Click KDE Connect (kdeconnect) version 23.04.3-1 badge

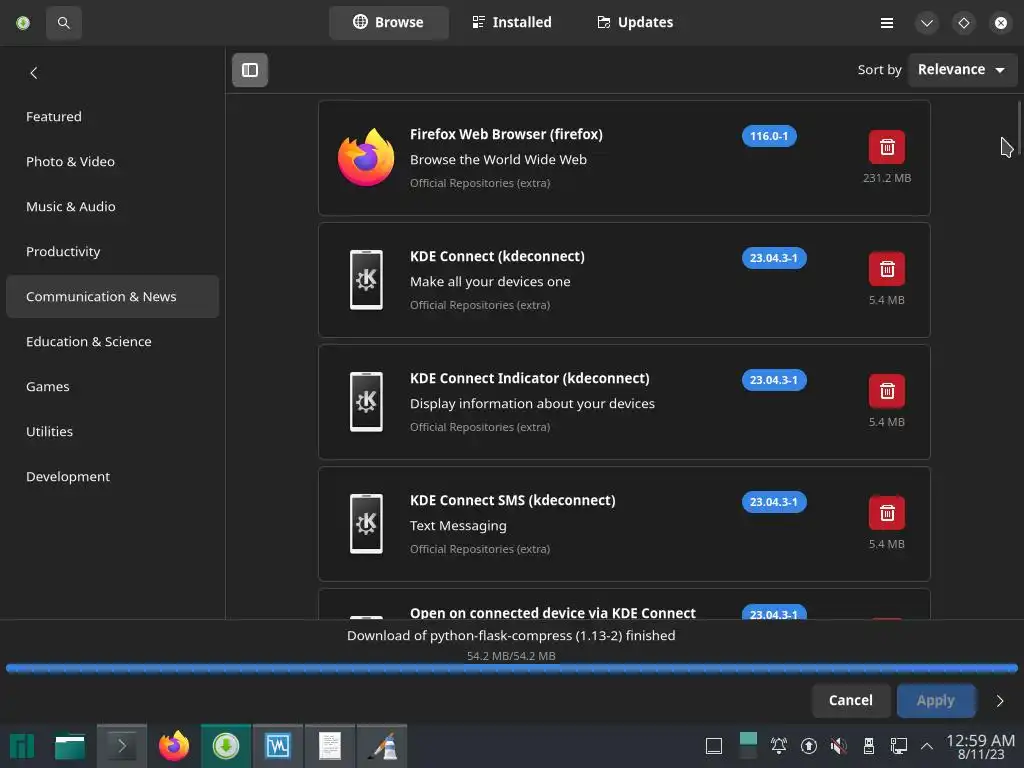[x=774, y=258]
